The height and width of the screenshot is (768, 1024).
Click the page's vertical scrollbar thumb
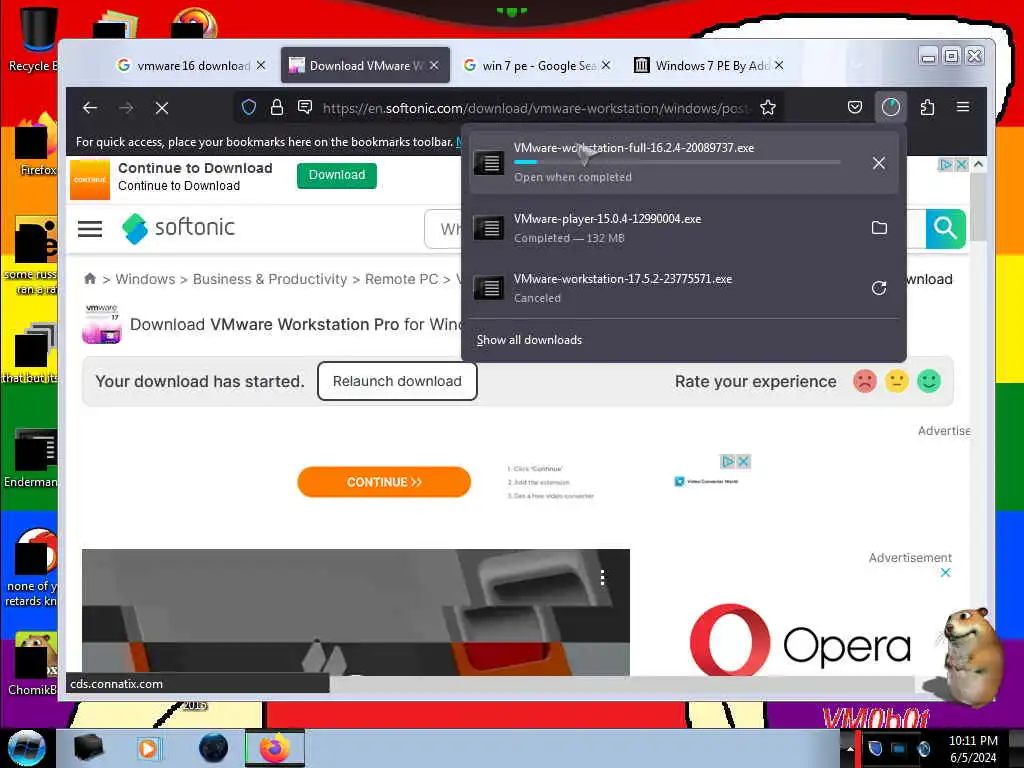pos(978,208)
